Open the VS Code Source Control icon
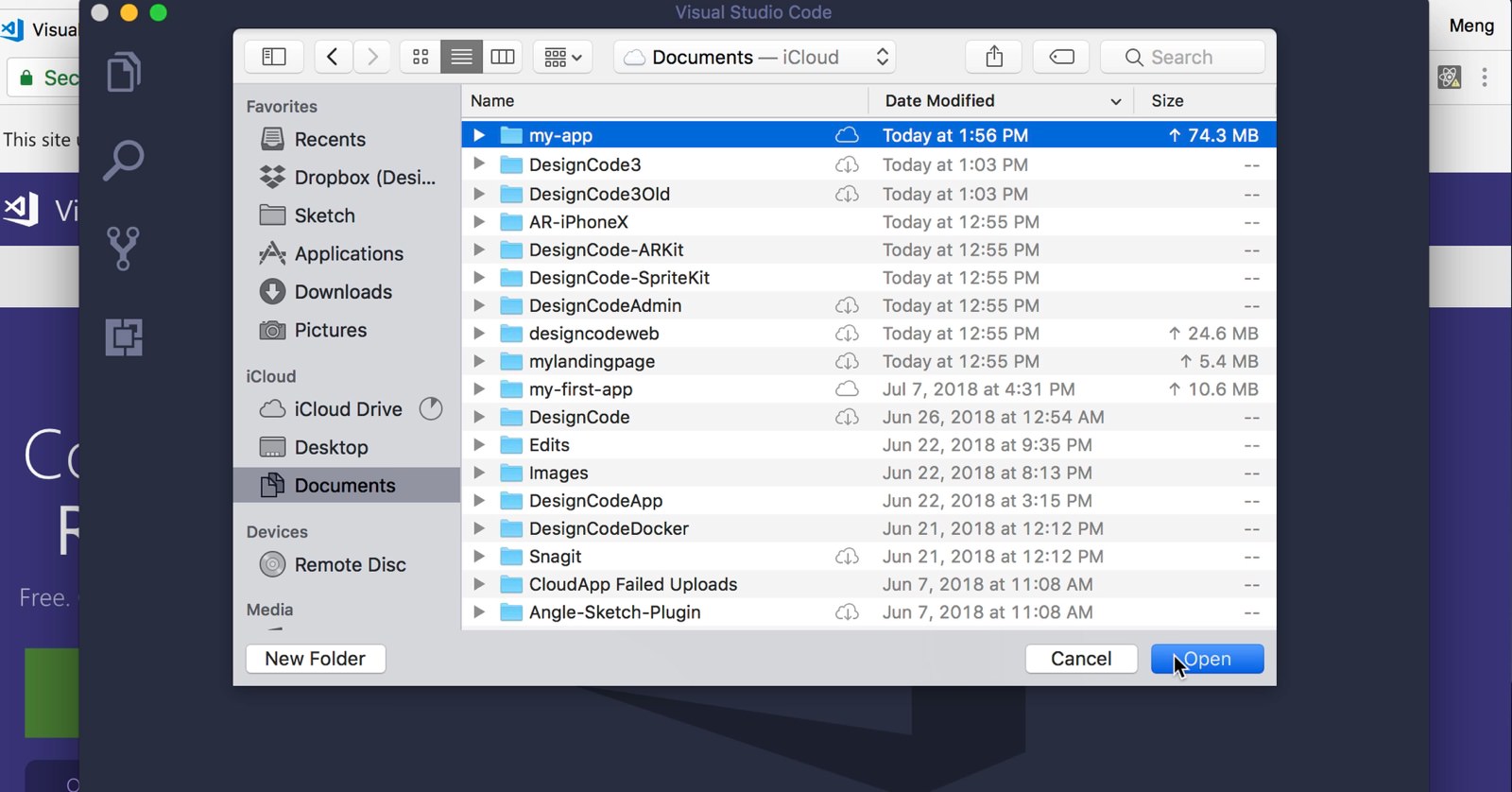1512x792 pixels. pyautogui.click(x=124, y=249)
